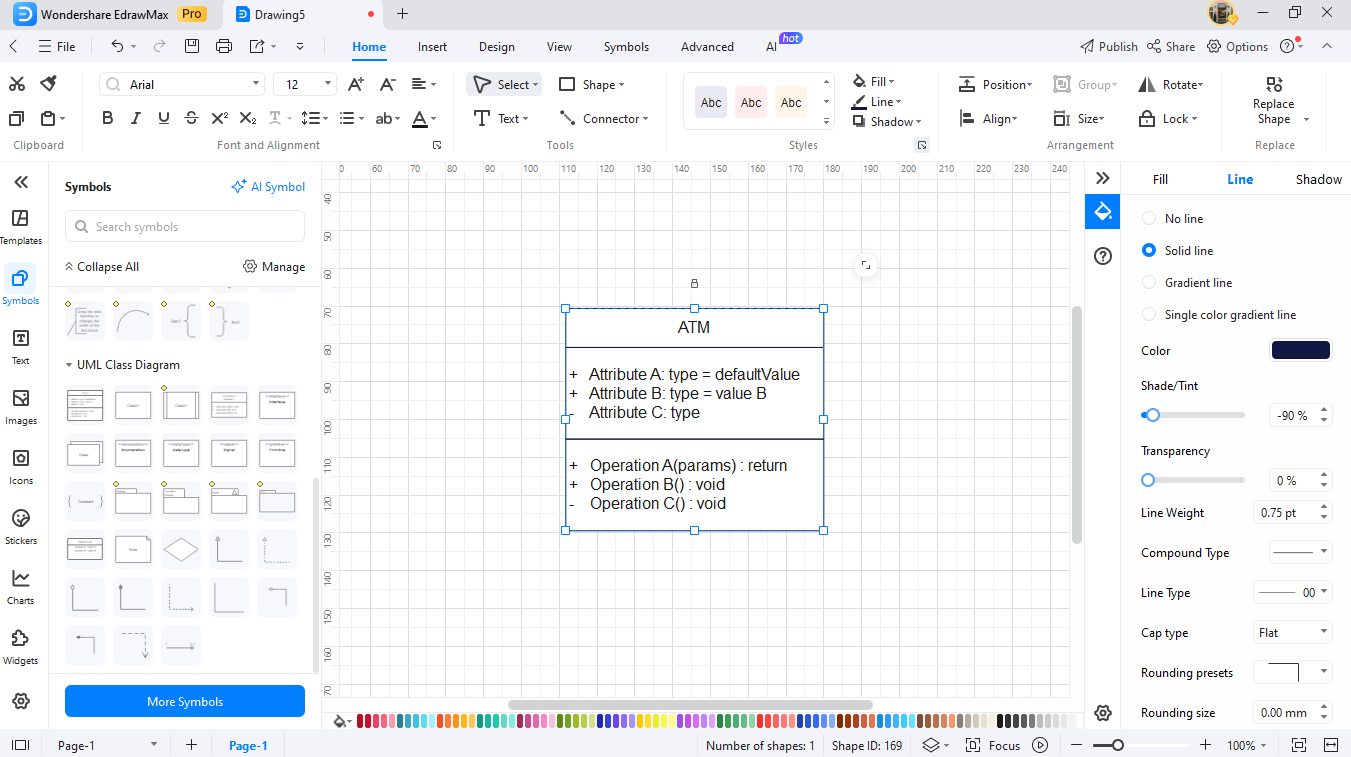Click the Fit to page icon in status bar
The image size is (1351, 757).
(x=1299, y=745)
